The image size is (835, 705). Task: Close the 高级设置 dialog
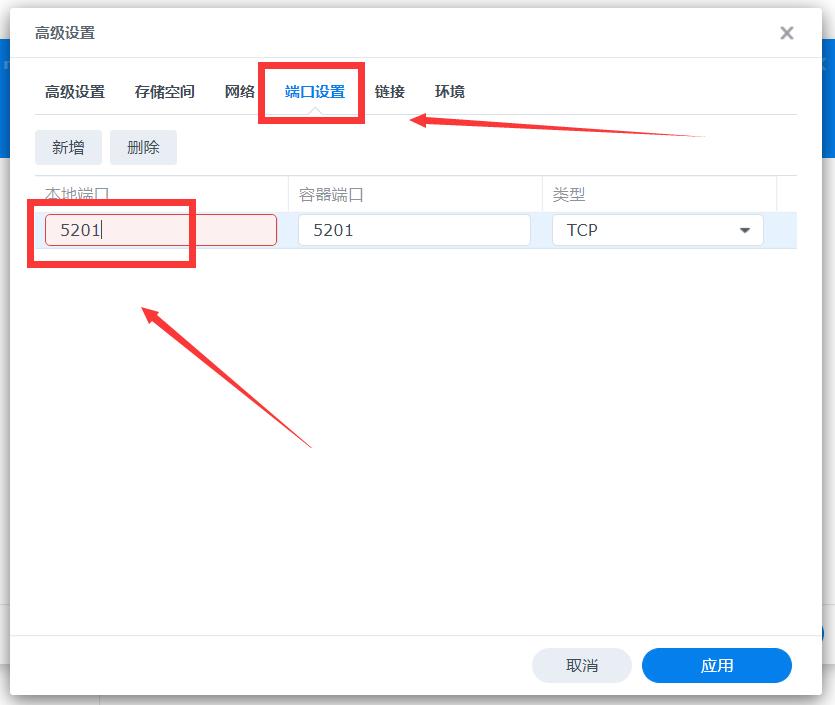tap(787, 33)
